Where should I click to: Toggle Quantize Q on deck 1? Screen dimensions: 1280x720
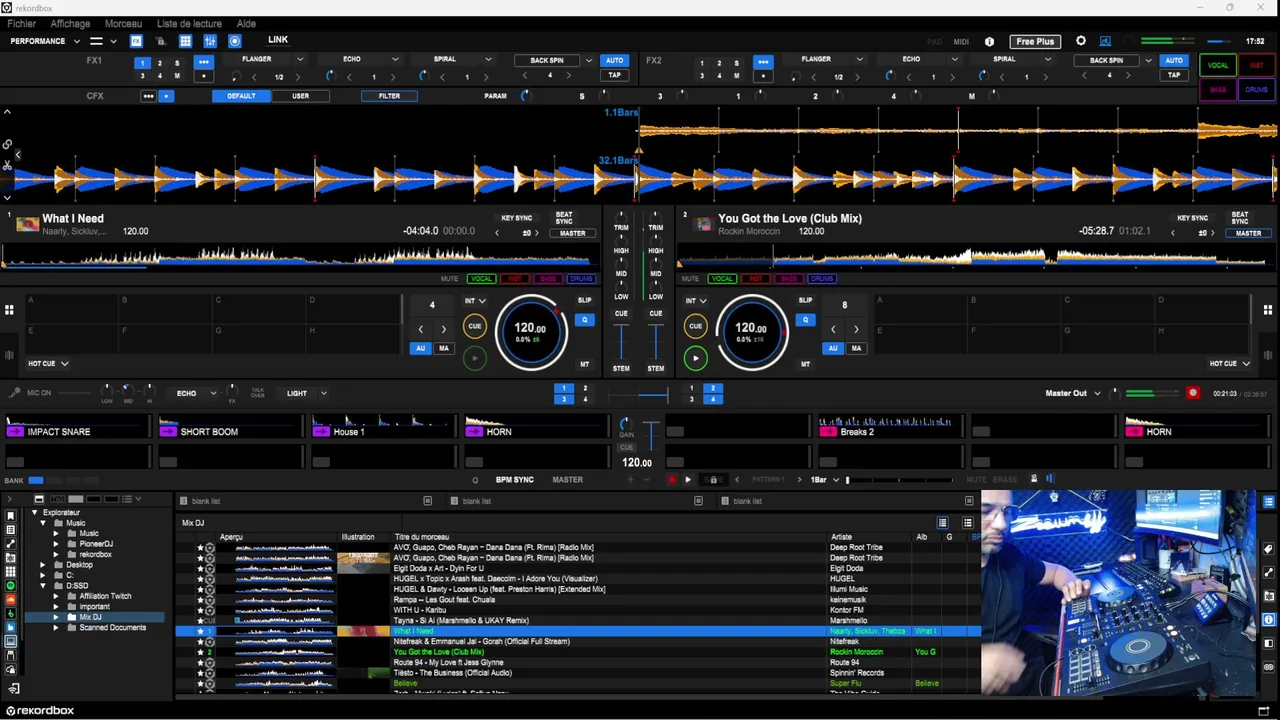[x=584, y=320]
